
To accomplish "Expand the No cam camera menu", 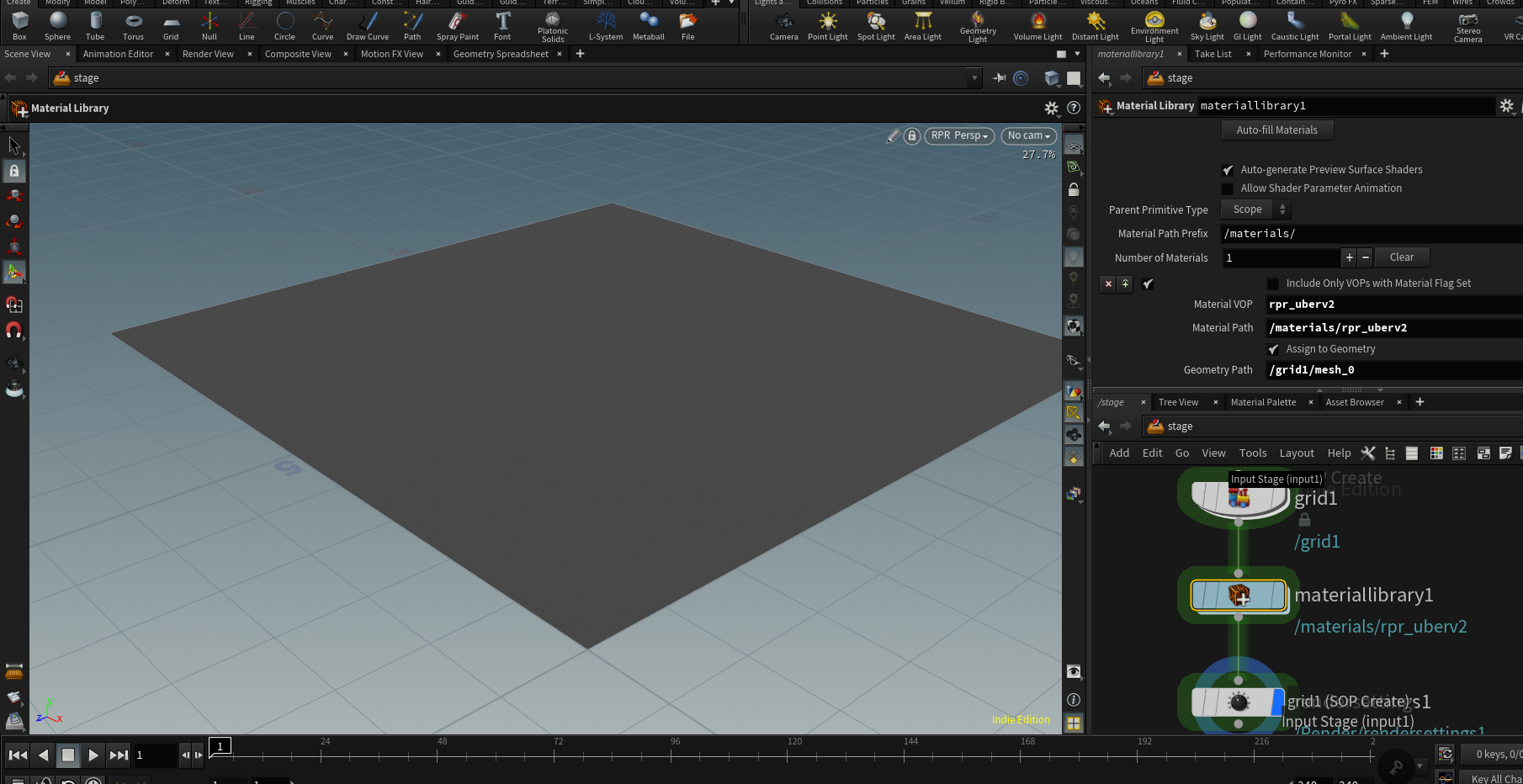I will 1028,135.
